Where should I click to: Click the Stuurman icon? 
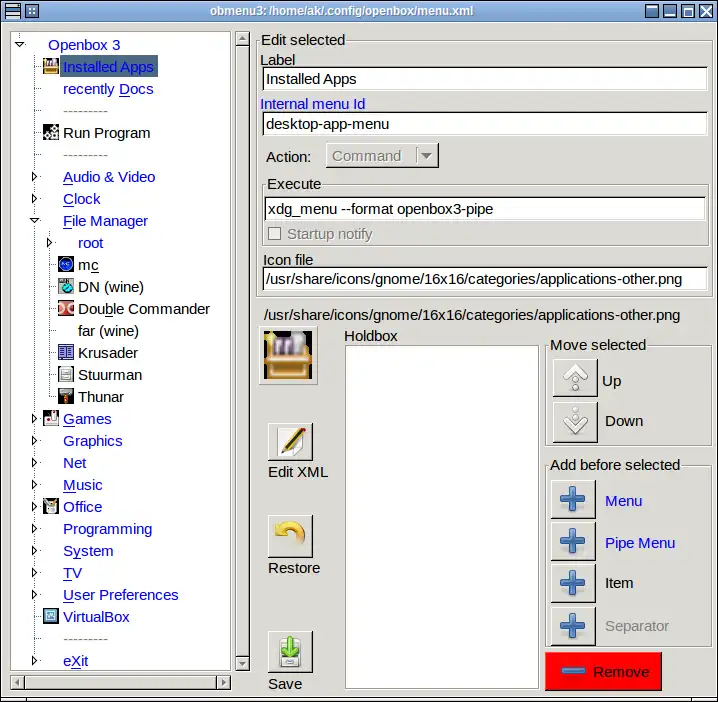pos(66,374)
